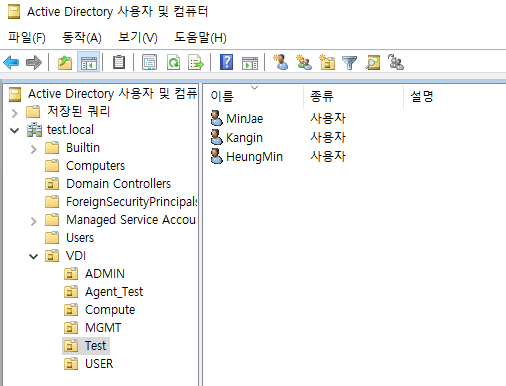Click the Filter funnel toolbar icon
This screenshot has width=506, height=386.
[x=350, y=62]
